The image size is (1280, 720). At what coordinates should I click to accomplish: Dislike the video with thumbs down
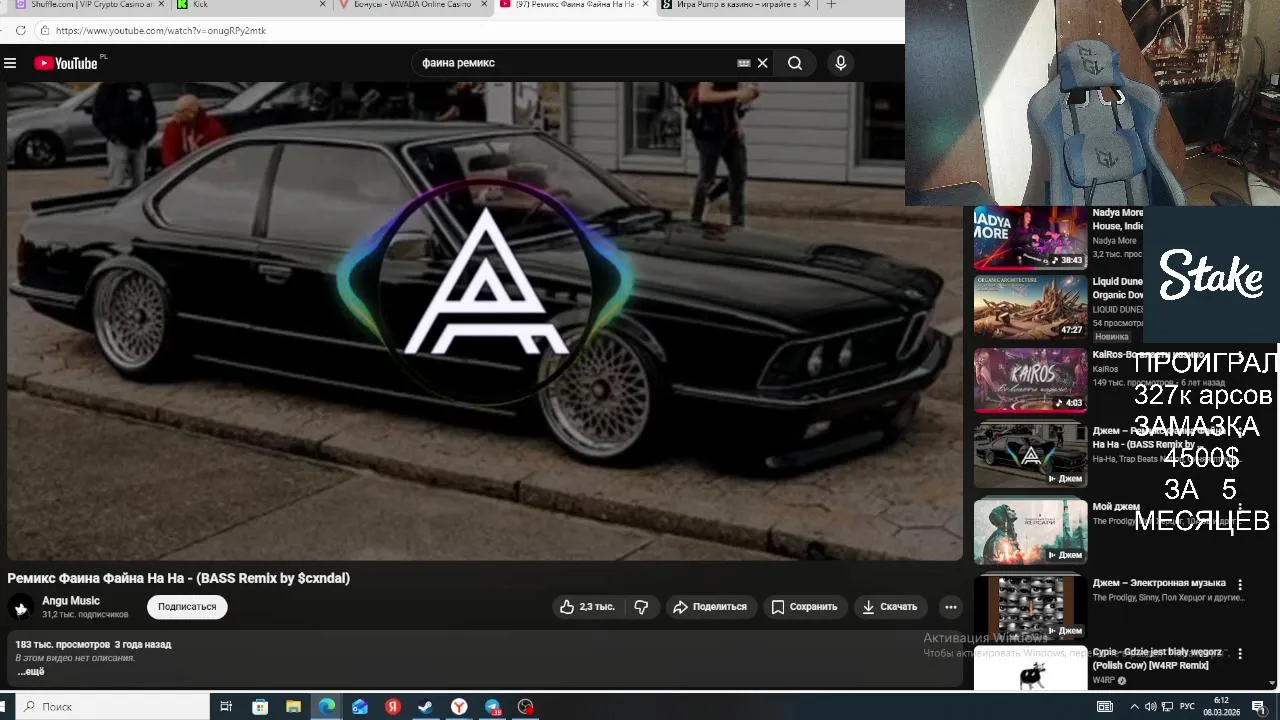[641, 607]
